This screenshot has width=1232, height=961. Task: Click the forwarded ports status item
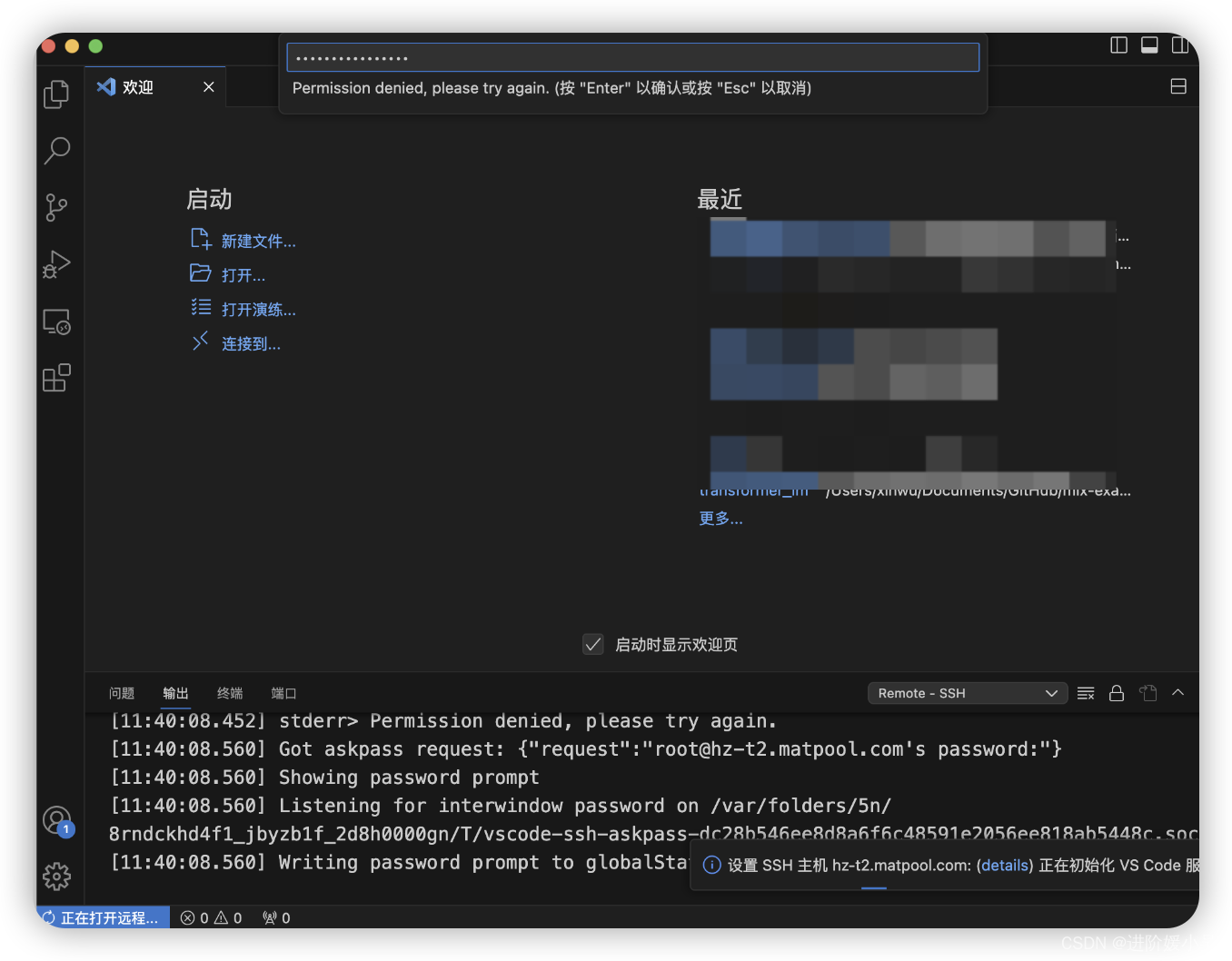pyautogui.click(x=276, y=917)
